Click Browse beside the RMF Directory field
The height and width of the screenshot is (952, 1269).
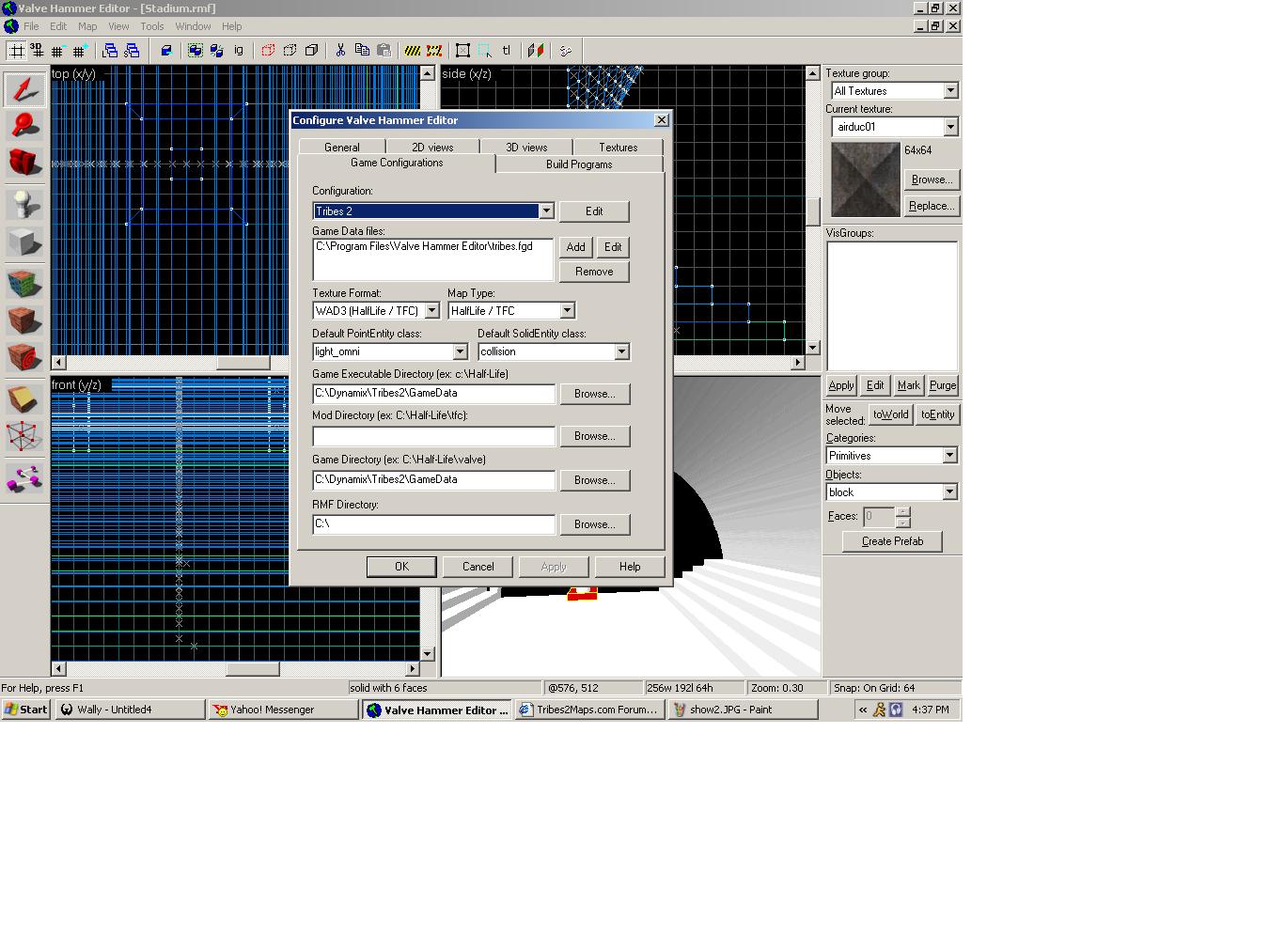595,524
